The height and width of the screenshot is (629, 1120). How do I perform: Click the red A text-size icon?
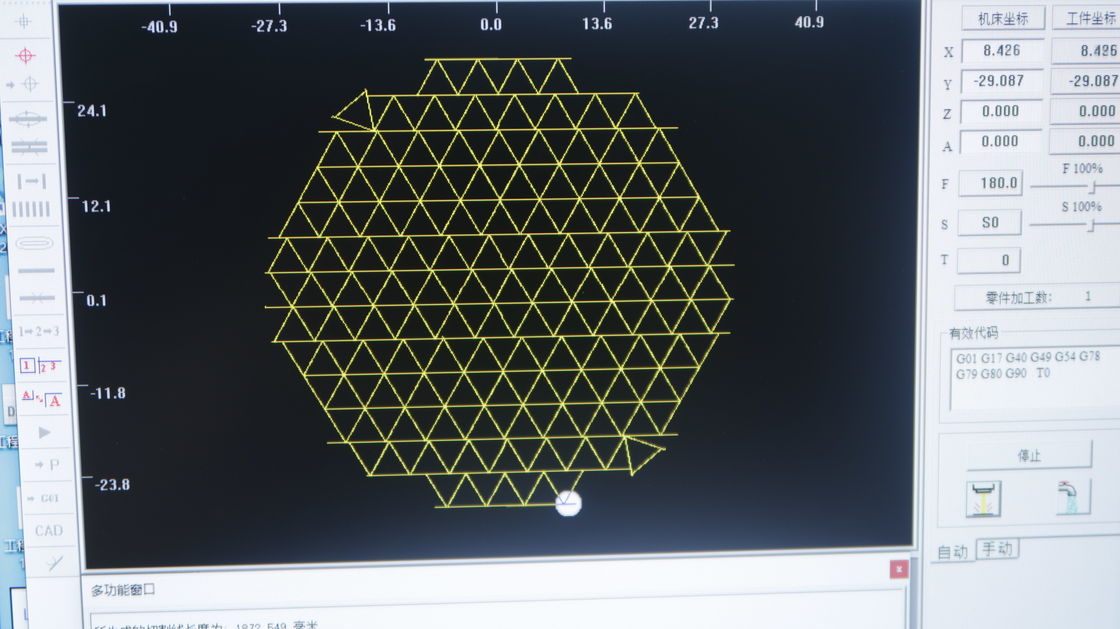click(x=42, y=399)
